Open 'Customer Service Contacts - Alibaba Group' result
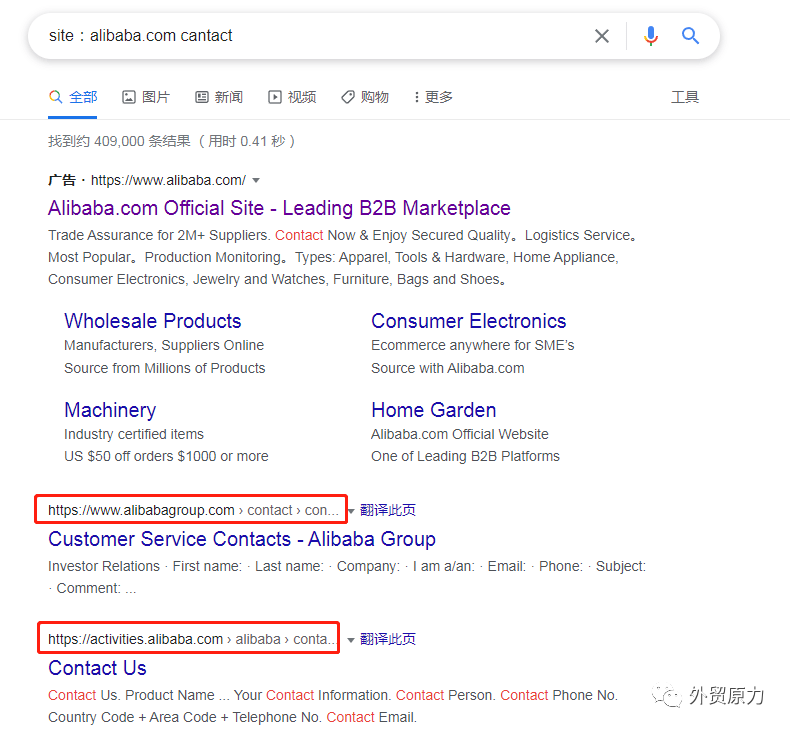The image size is (790, 730). pos(242,539)
